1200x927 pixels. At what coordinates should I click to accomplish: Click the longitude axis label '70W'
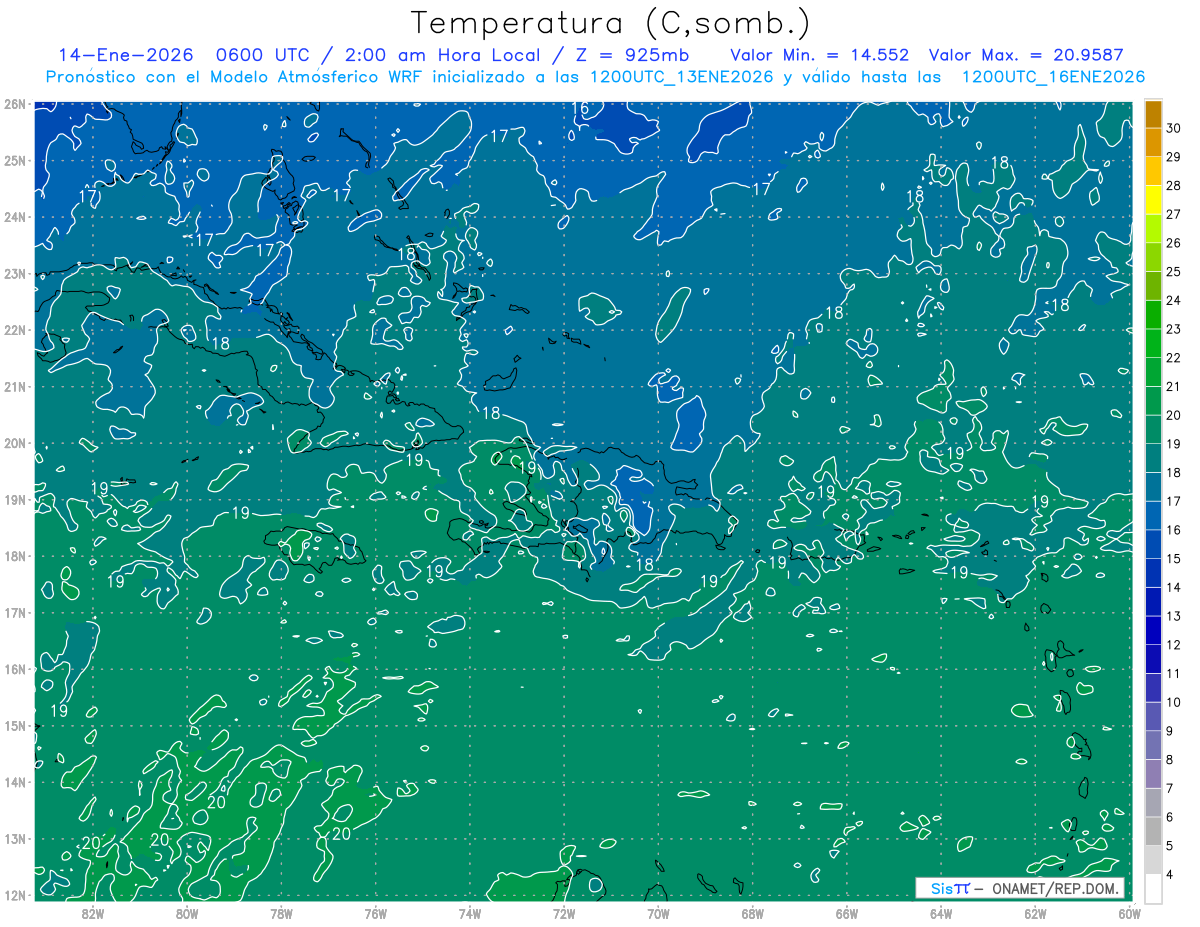[658, 913]
